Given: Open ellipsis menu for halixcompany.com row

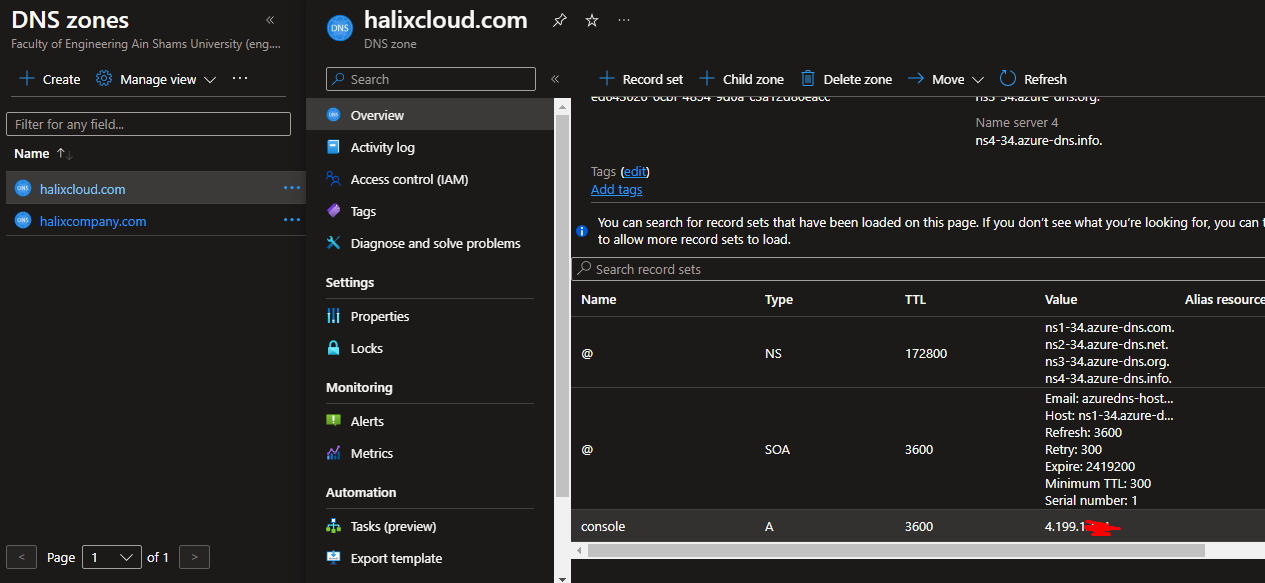Looking at the screenshot, I should click(x=291, y=220).
